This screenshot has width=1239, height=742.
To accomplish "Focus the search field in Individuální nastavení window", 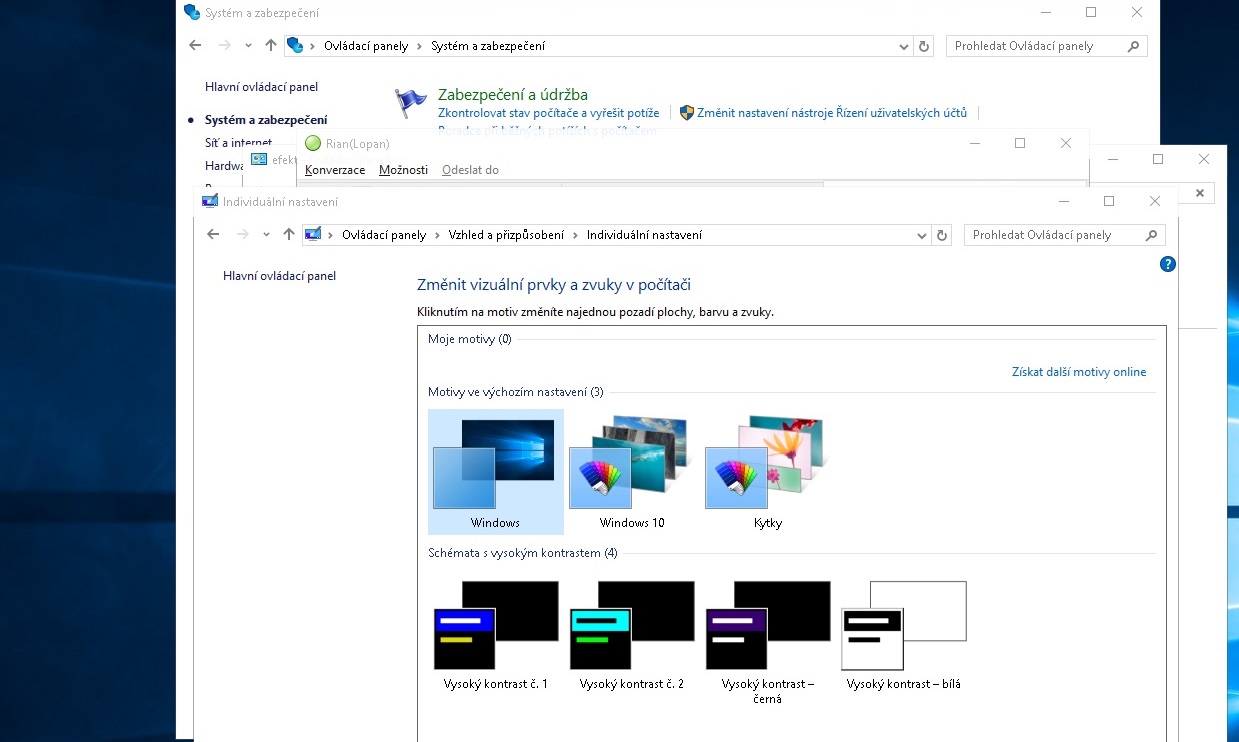I will click(x=1064, y=235).
